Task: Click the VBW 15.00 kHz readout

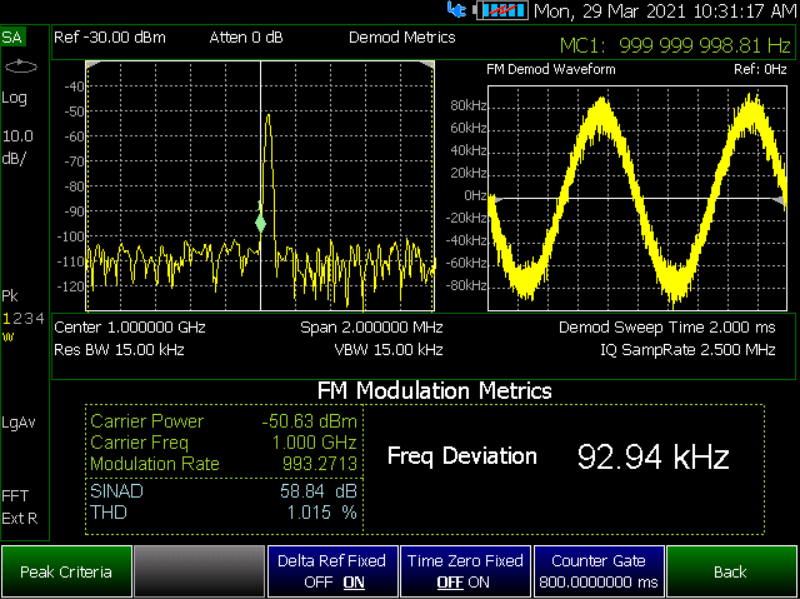Action: 388,350
